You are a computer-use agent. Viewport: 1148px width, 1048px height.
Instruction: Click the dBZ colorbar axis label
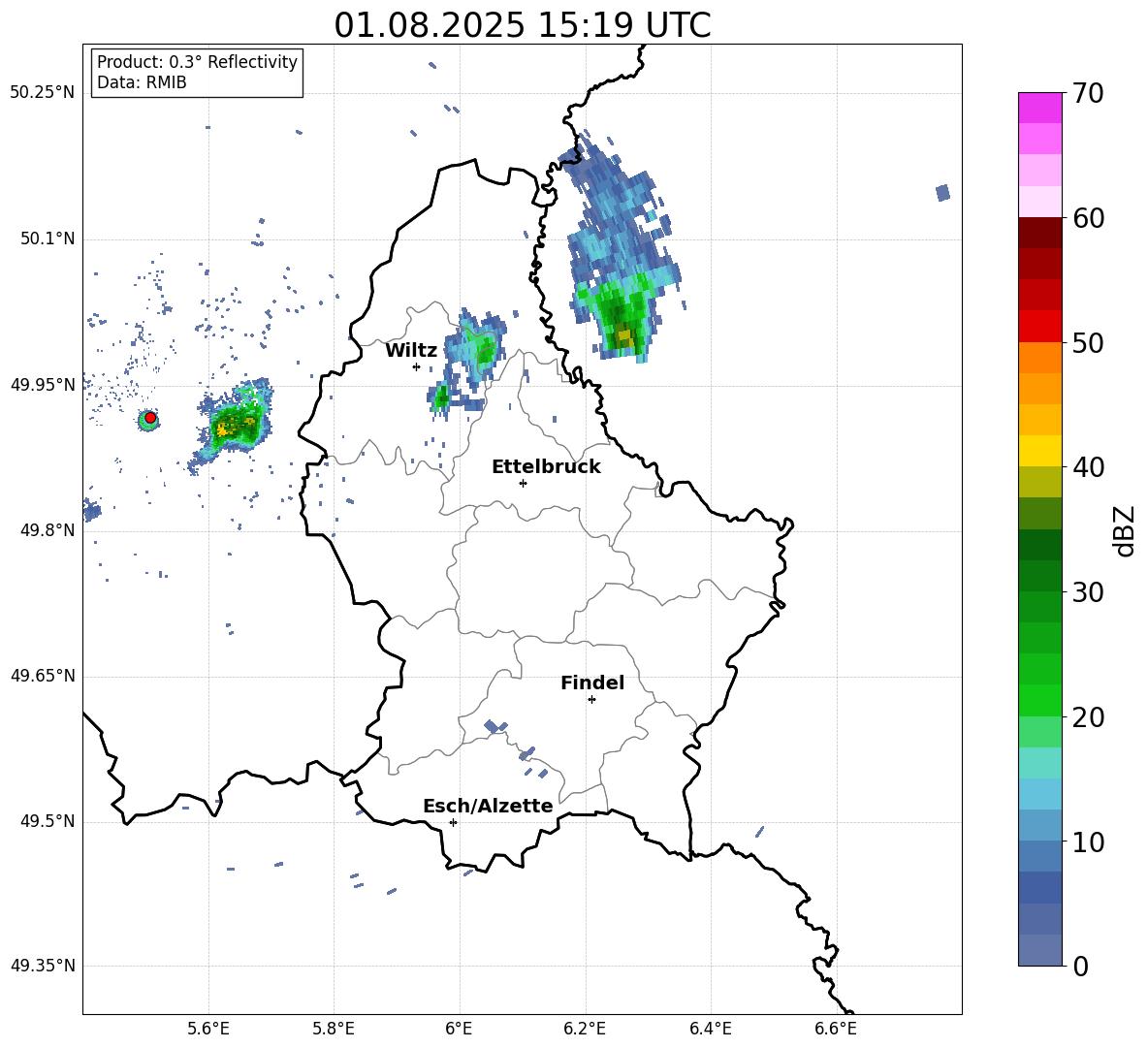[x=1125, y=530]
